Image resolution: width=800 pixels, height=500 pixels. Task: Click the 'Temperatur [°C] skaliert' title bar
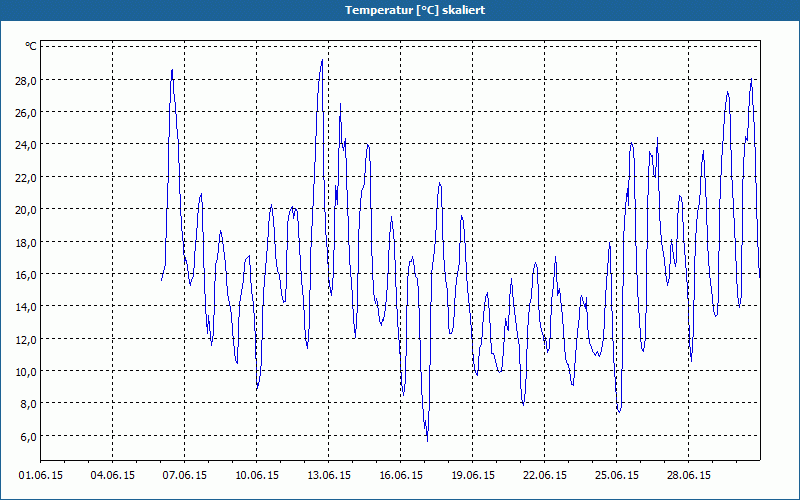point(399,10)
